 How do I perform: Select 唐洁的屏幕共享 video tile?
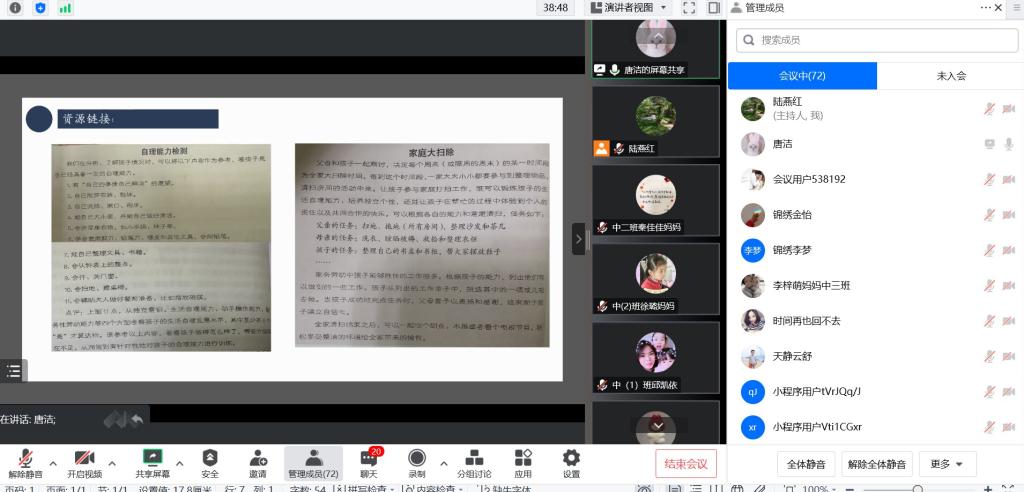pos(656,49)
